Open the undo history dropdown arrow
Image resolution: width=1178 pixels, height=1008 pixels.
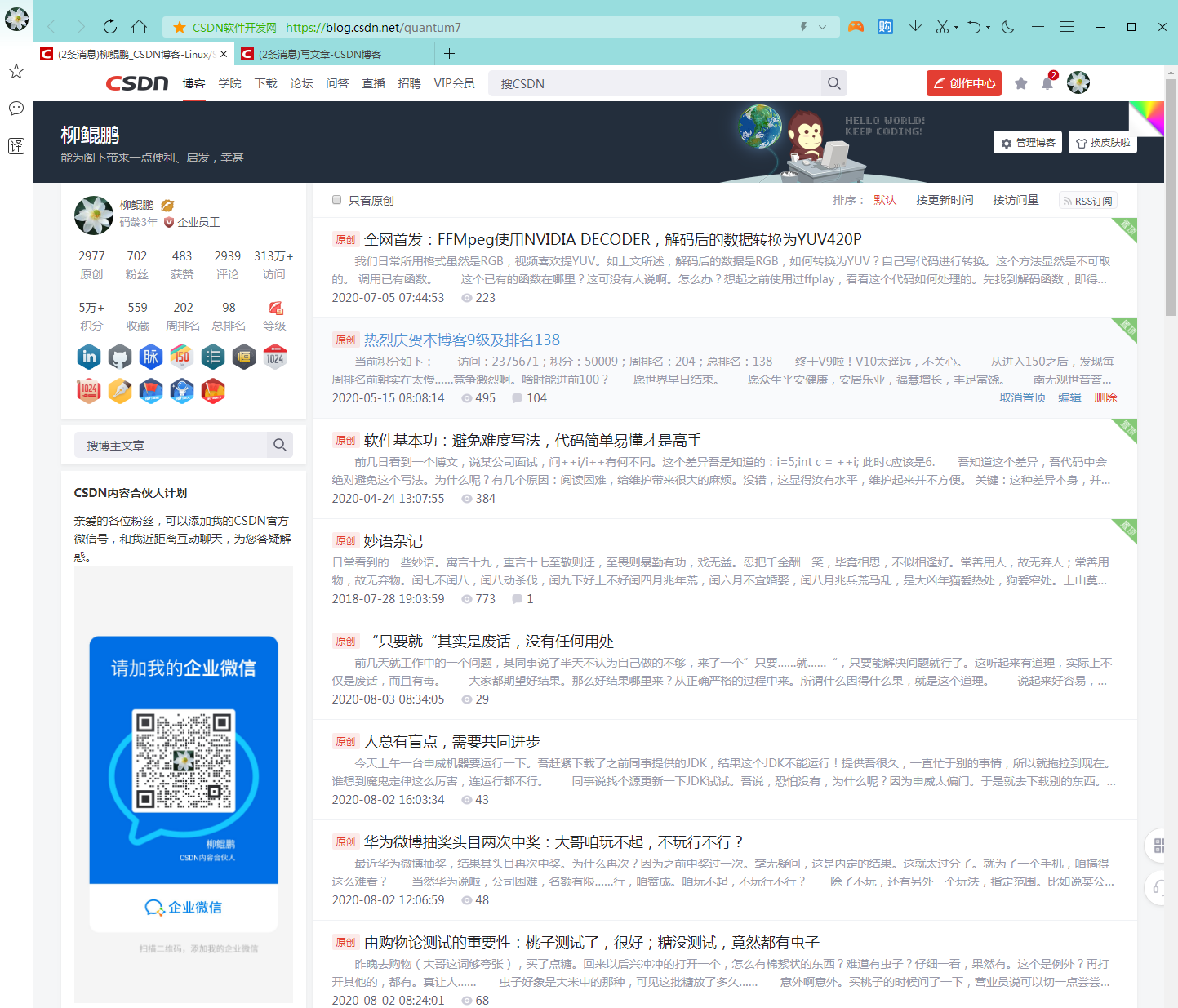coord(988,28)
